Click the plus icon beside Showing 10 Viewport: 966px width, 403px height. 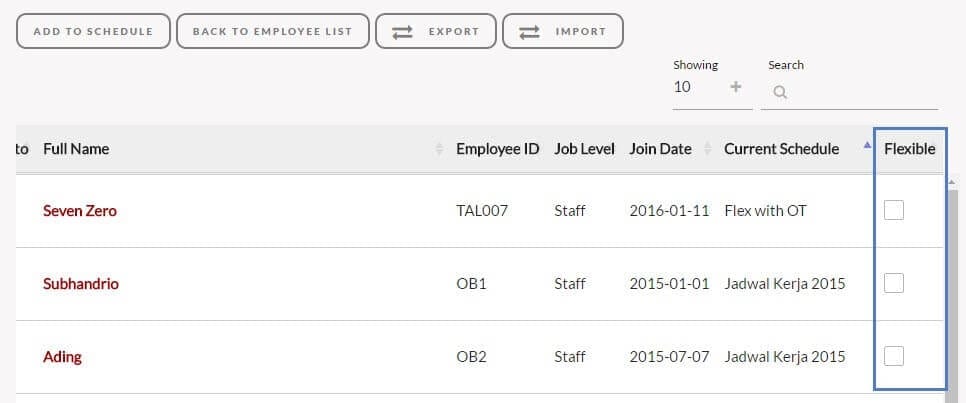pos(736,87)
